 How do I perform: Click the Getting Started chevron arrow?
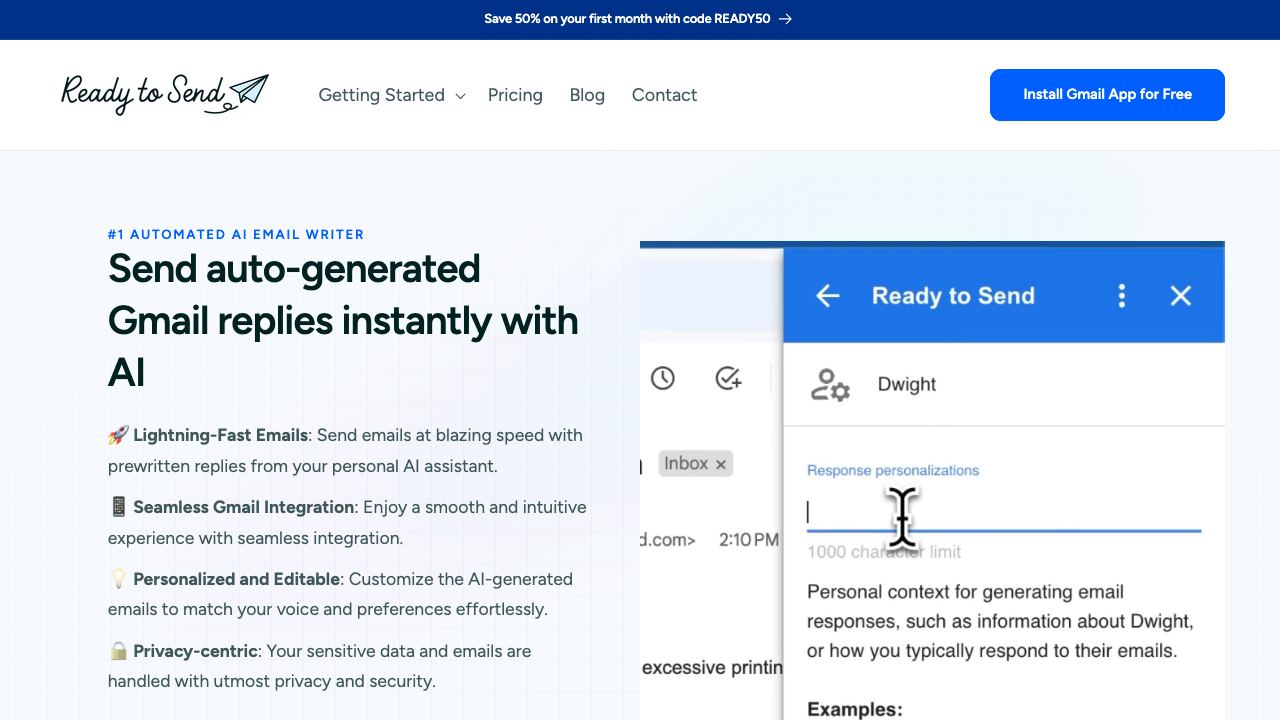click(x=460, y=96)
